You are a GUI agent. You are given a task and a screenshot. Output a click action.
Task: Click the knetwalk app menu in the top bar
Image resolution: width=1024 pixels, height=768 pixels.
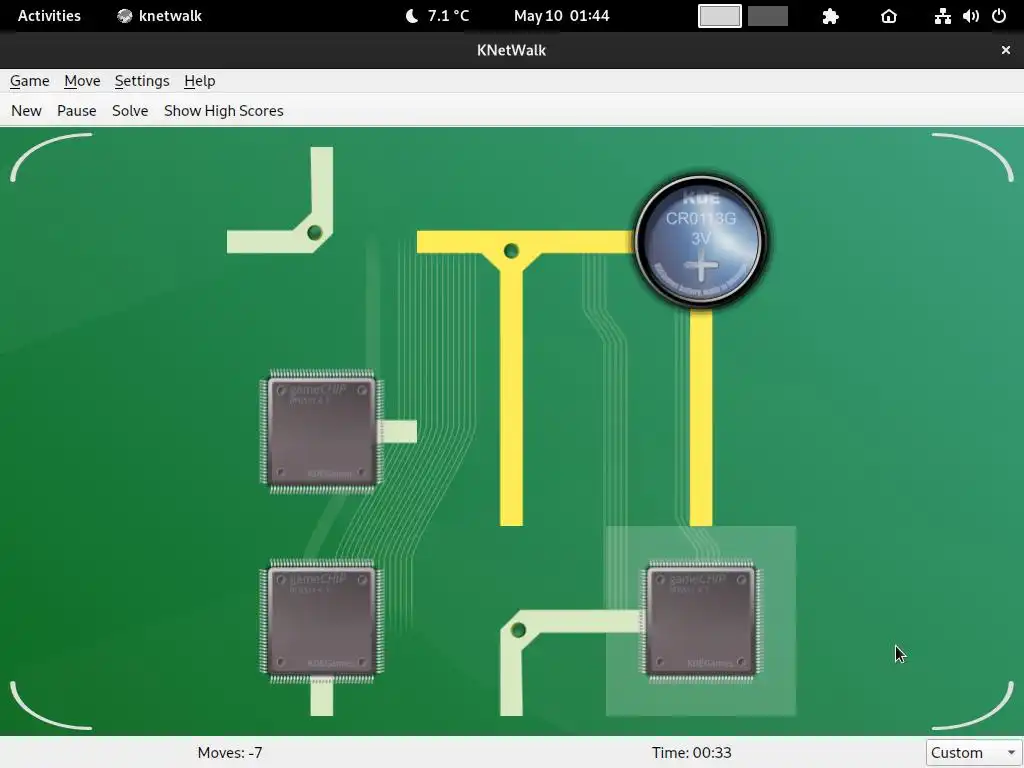click(x=159, y=16)
